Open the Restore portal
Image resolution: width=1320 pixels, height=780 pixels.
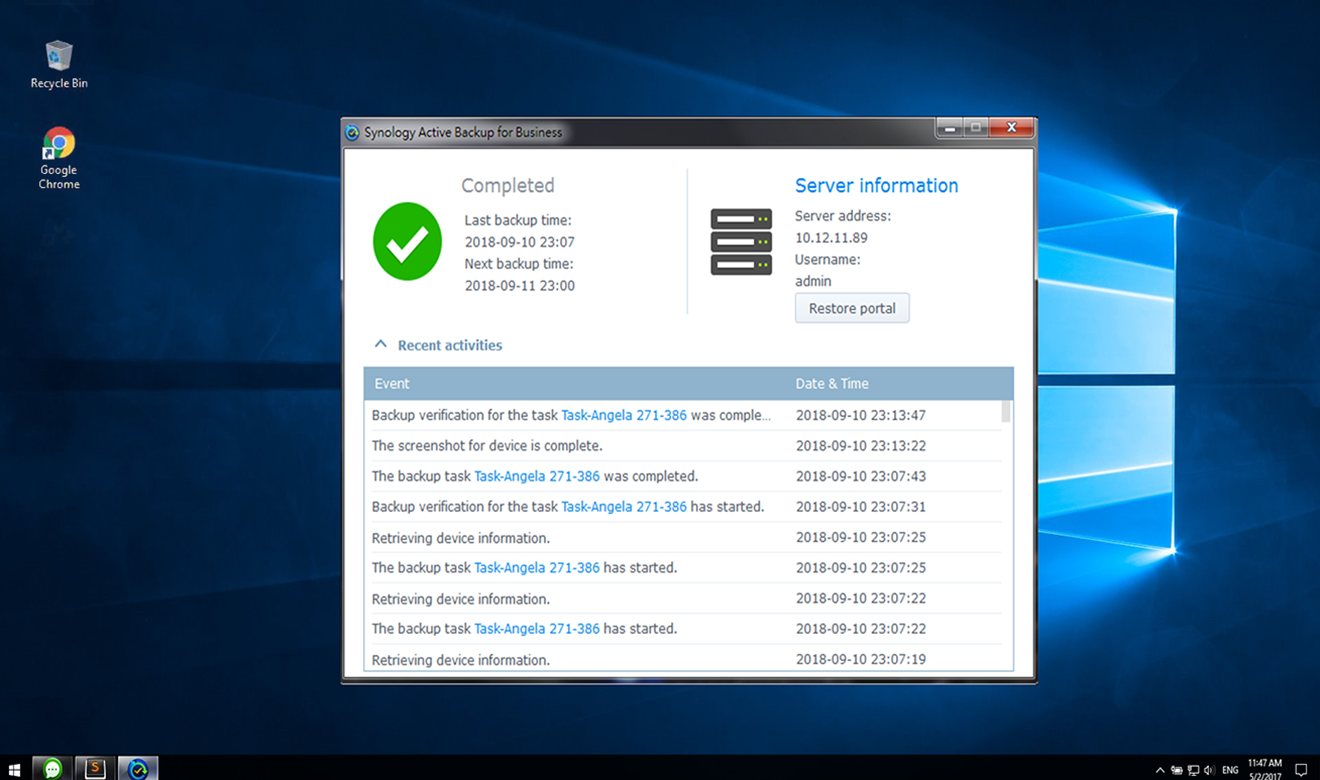pyautogui.click(x=851, y=308)
